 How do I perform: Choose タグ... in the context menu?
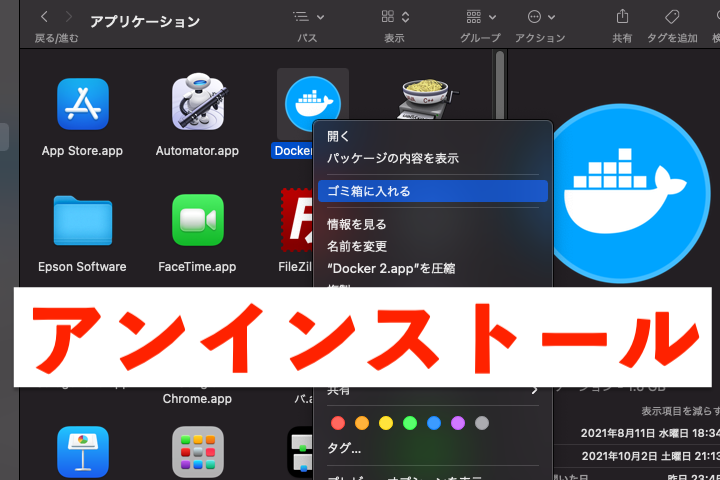click(x=433, y=448)
